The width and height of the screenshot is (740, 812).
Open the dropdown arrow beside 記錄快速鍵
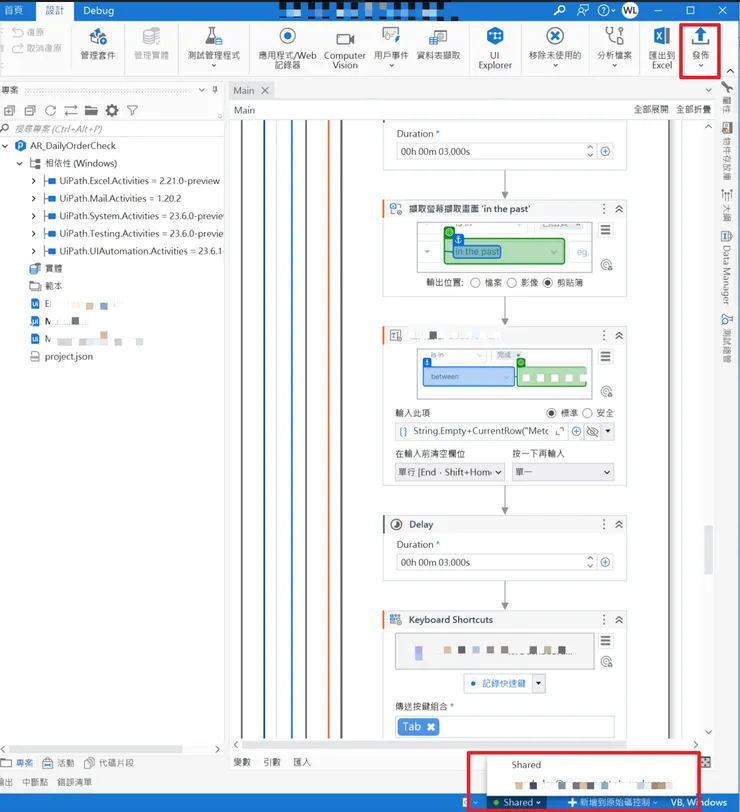539,684
